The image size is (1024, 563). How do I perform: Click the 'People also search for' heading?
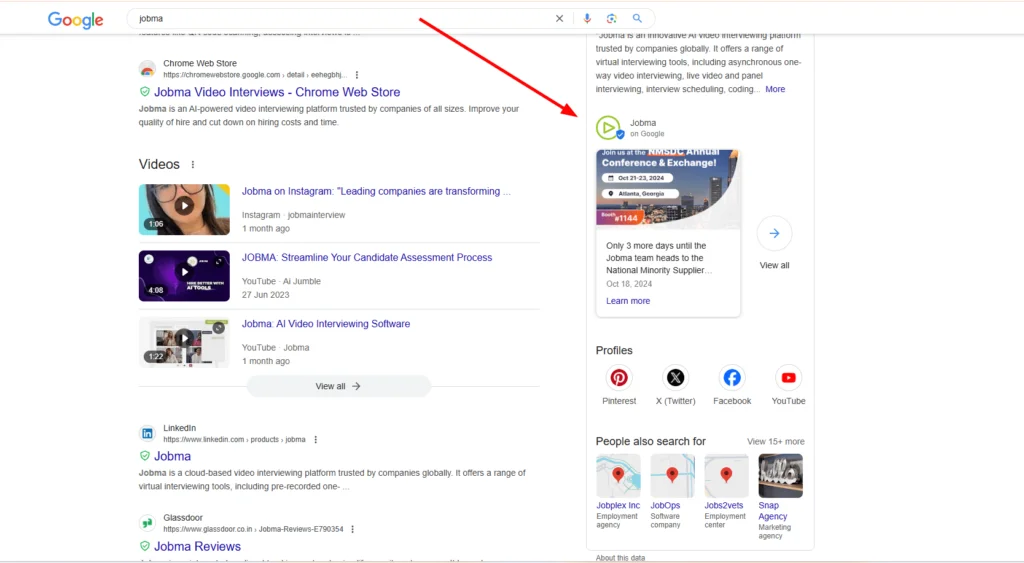(x=650, y=442)
